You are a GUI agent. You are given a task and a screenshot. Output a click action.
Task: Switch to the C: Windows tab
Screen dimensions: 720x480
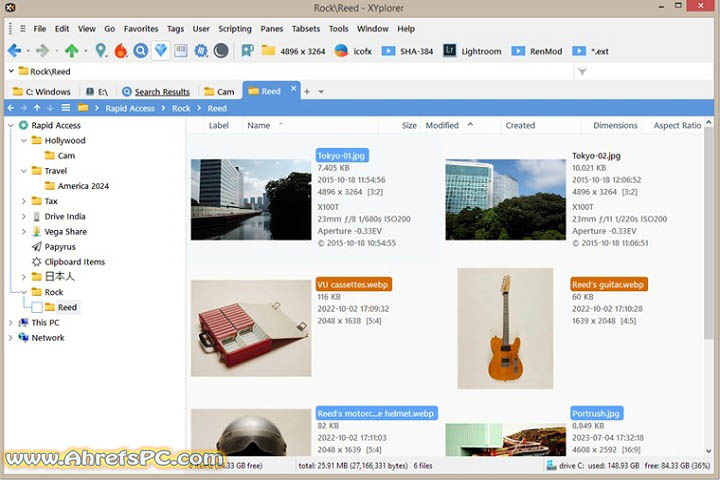coord(42,91)
